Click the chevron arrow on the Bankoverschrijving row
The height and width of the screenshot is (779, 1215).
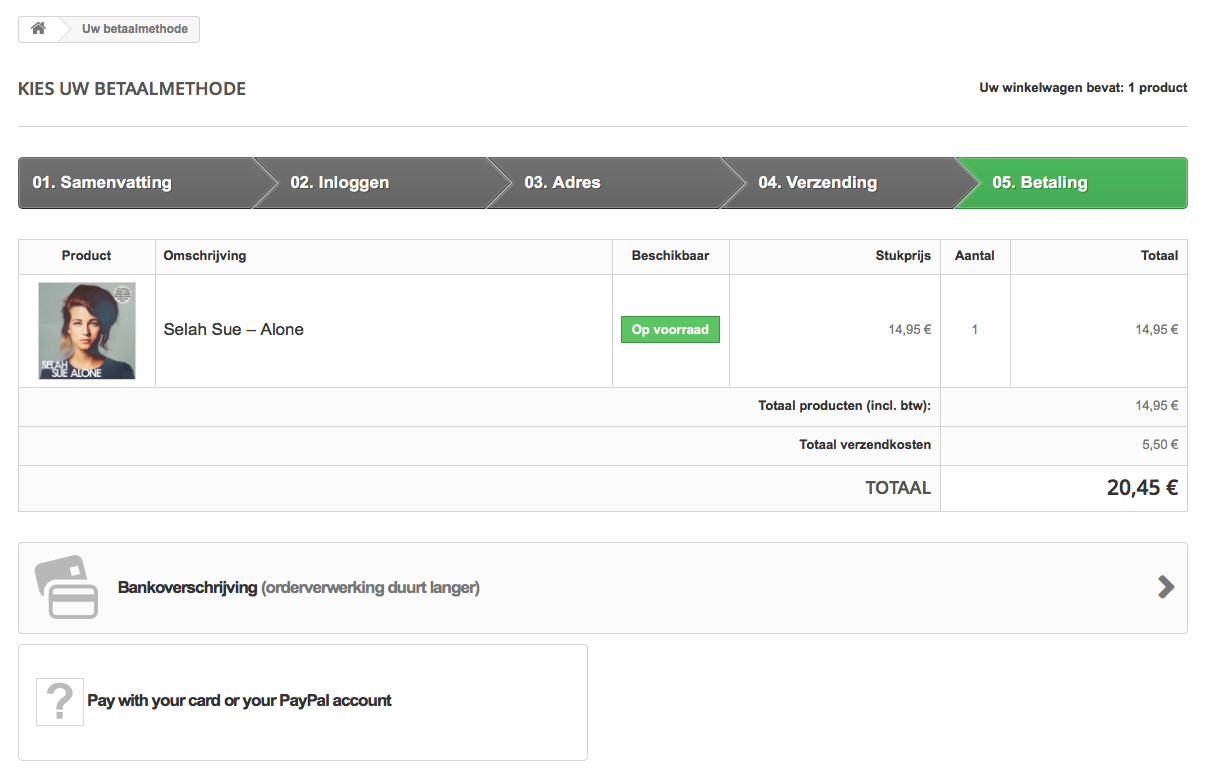[x=1165, y=587]
